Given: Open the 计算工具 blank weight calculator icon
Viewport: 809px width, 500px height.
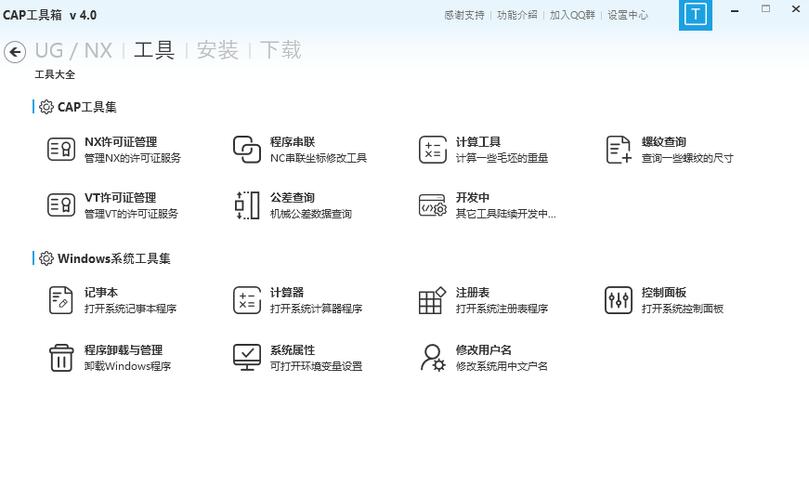Looking at the screenshot, I should coord(432,150).
